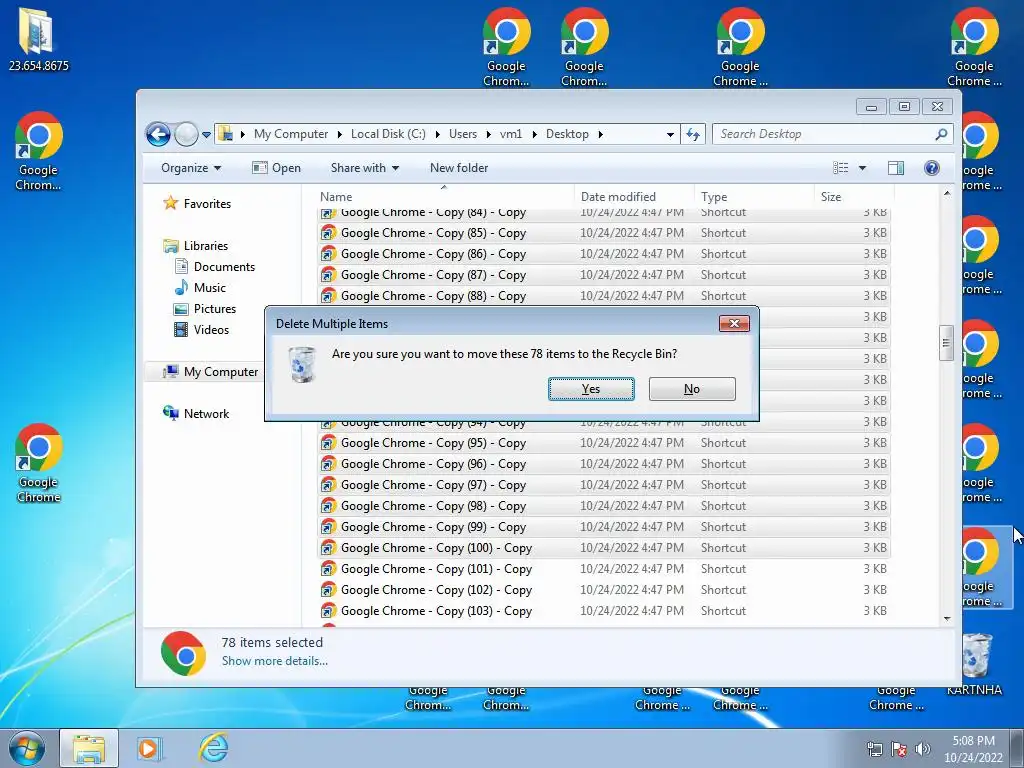
Task: Click the Chrome icon of Copy (98) row
Action: (x=328, y=505)
